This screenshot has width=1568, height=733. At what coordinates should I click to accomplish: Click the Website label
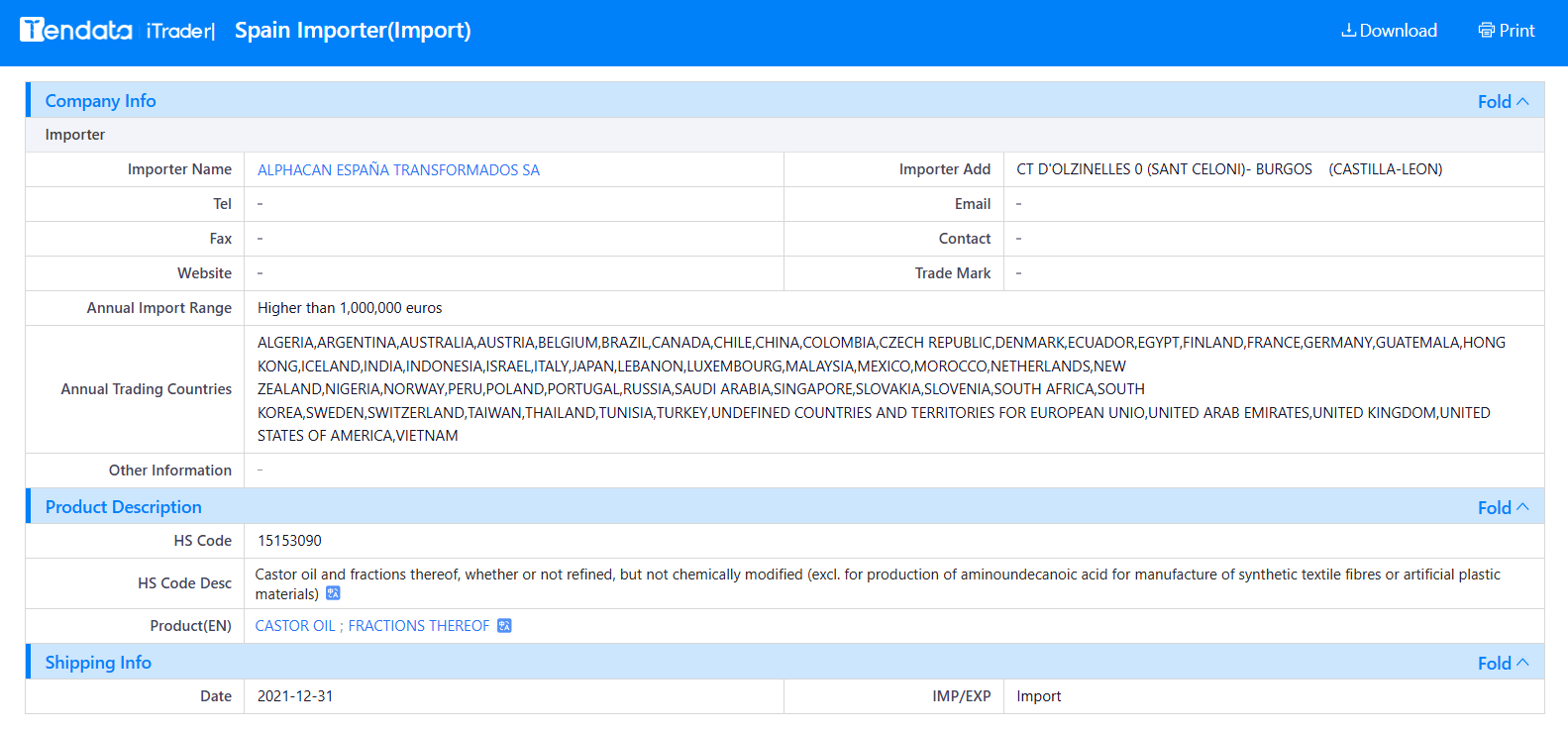pyautogui.click(x=205, y=273)
